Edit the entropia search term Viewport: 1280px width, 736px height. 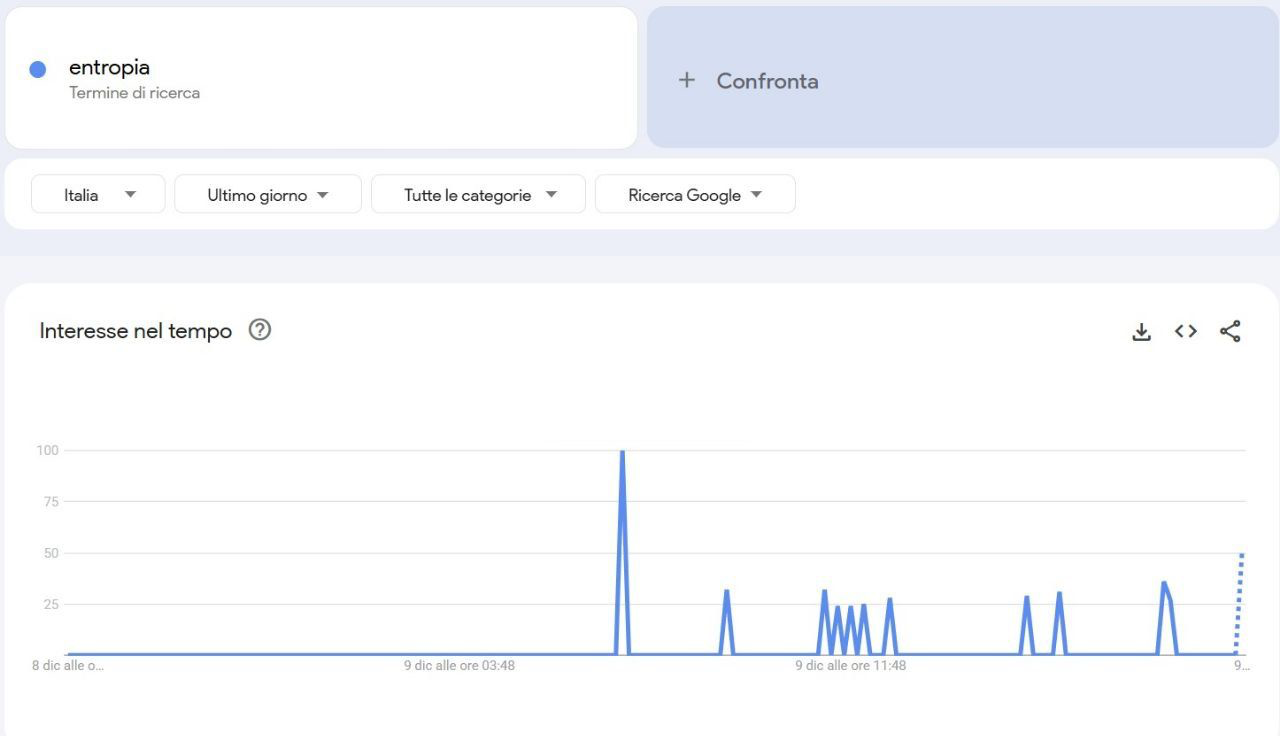pyautogui.click(x=109, y=68)
